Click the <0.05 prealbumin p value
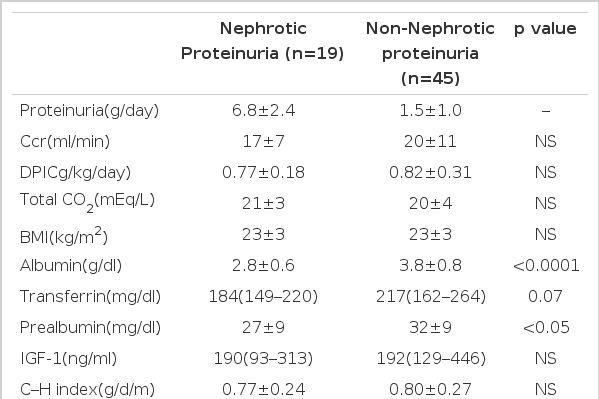 pyautogui.click(x=546, y=328)
